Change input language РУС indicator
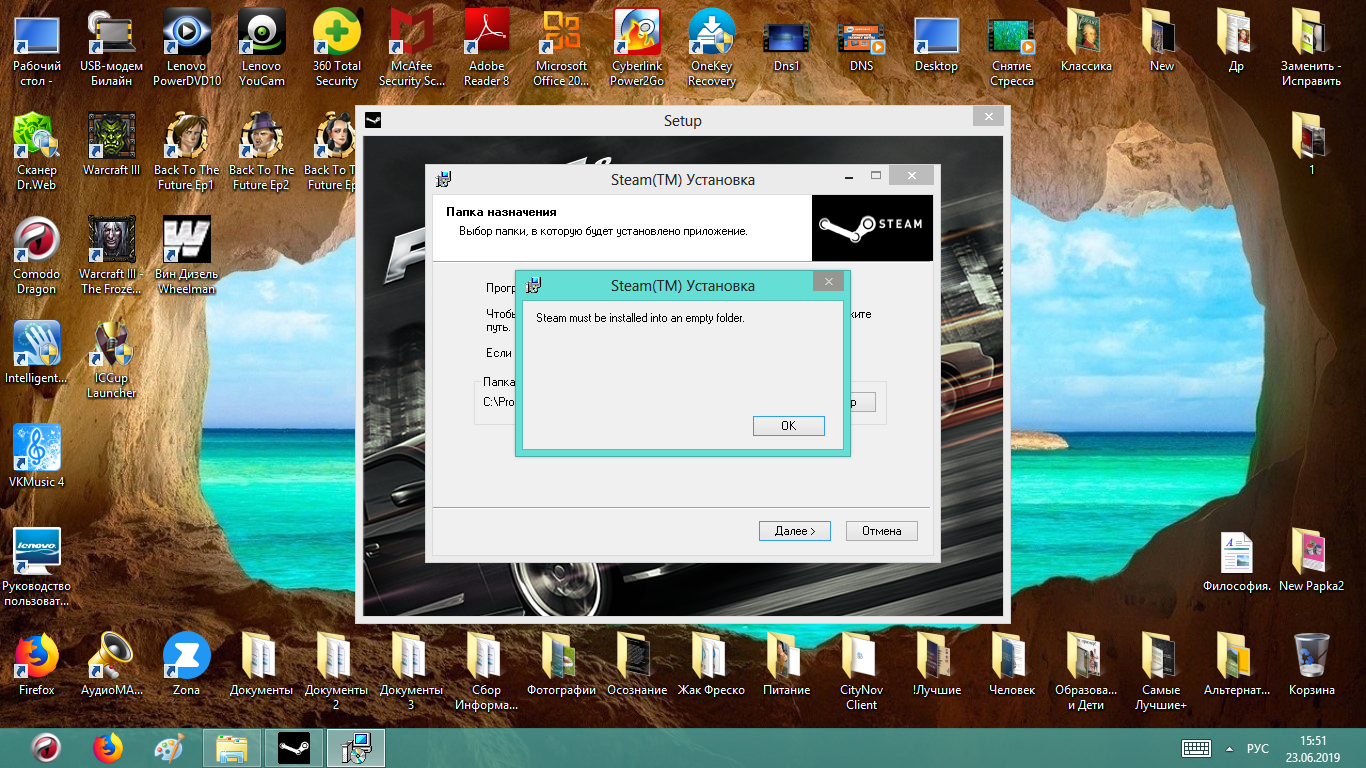 [x=1258, y=748]
